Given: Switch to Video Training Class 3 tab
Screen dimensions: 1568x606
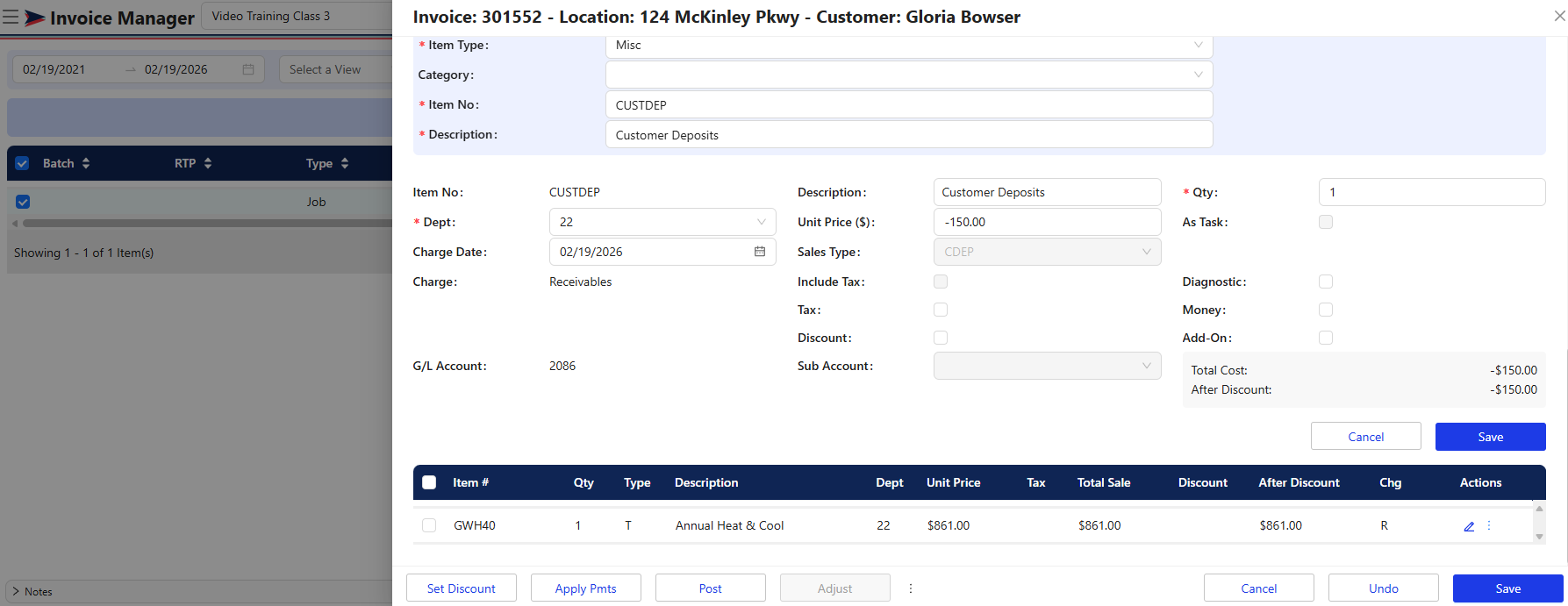Looking at the screenshot, I should pos(271,16).
